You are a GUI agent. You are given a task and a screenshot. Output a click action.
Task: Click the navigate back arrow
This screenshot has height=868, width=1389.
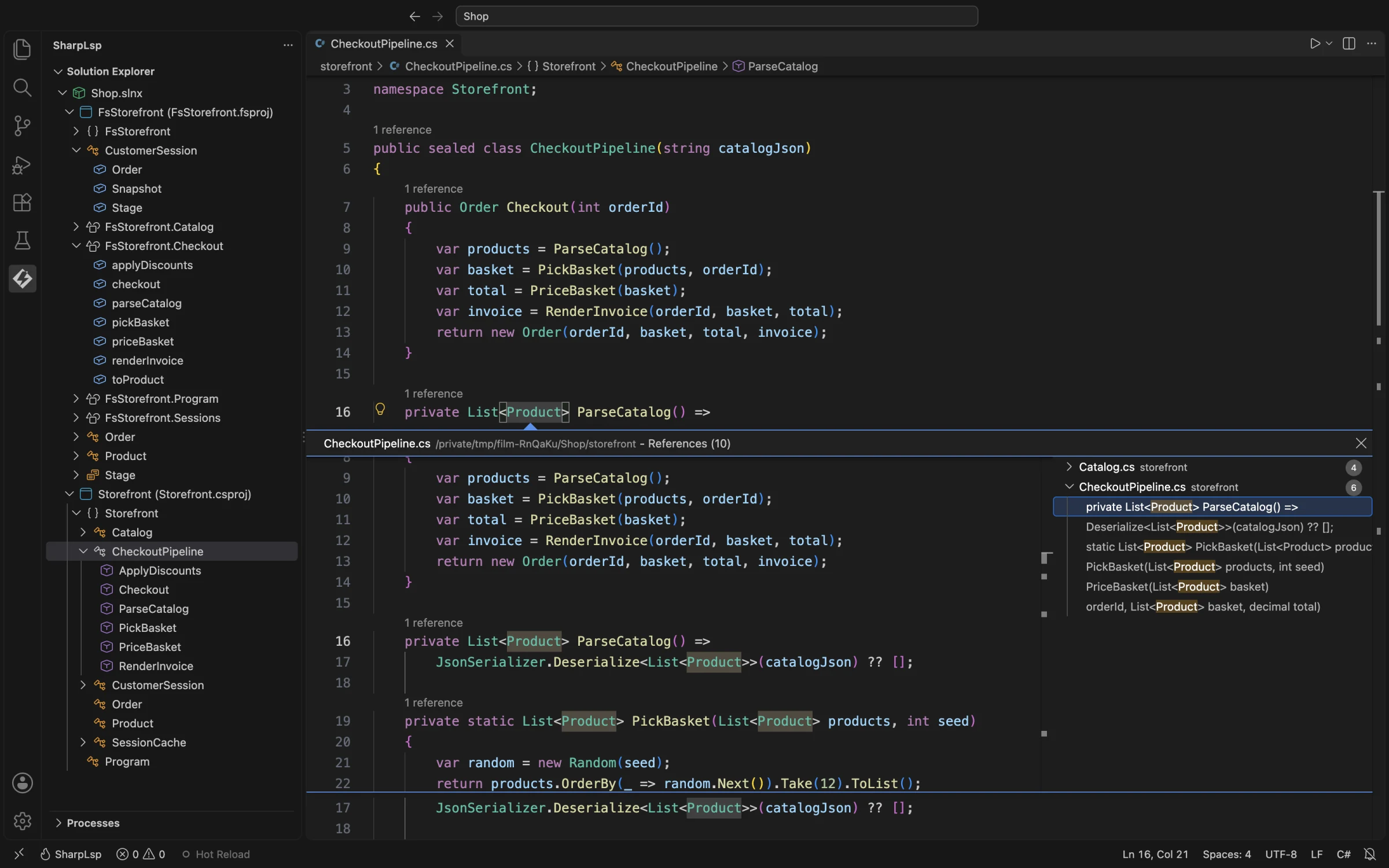(414, 16)
